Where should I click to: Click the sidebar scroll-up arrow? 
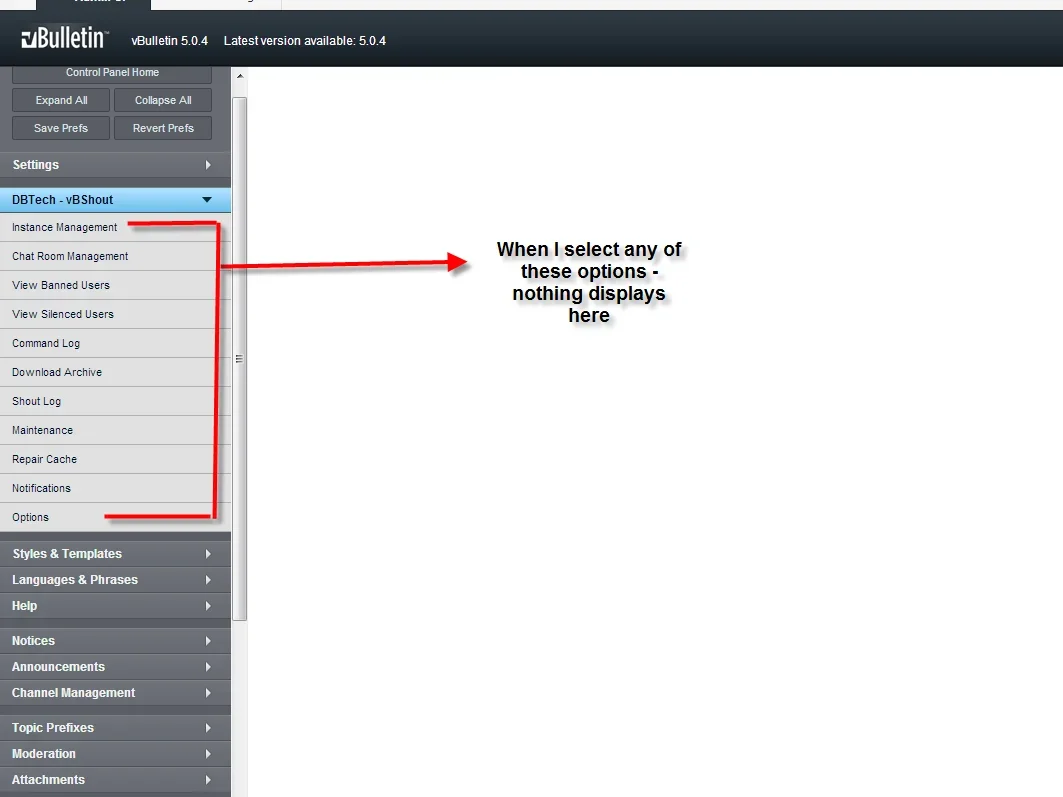pos(240,76)
